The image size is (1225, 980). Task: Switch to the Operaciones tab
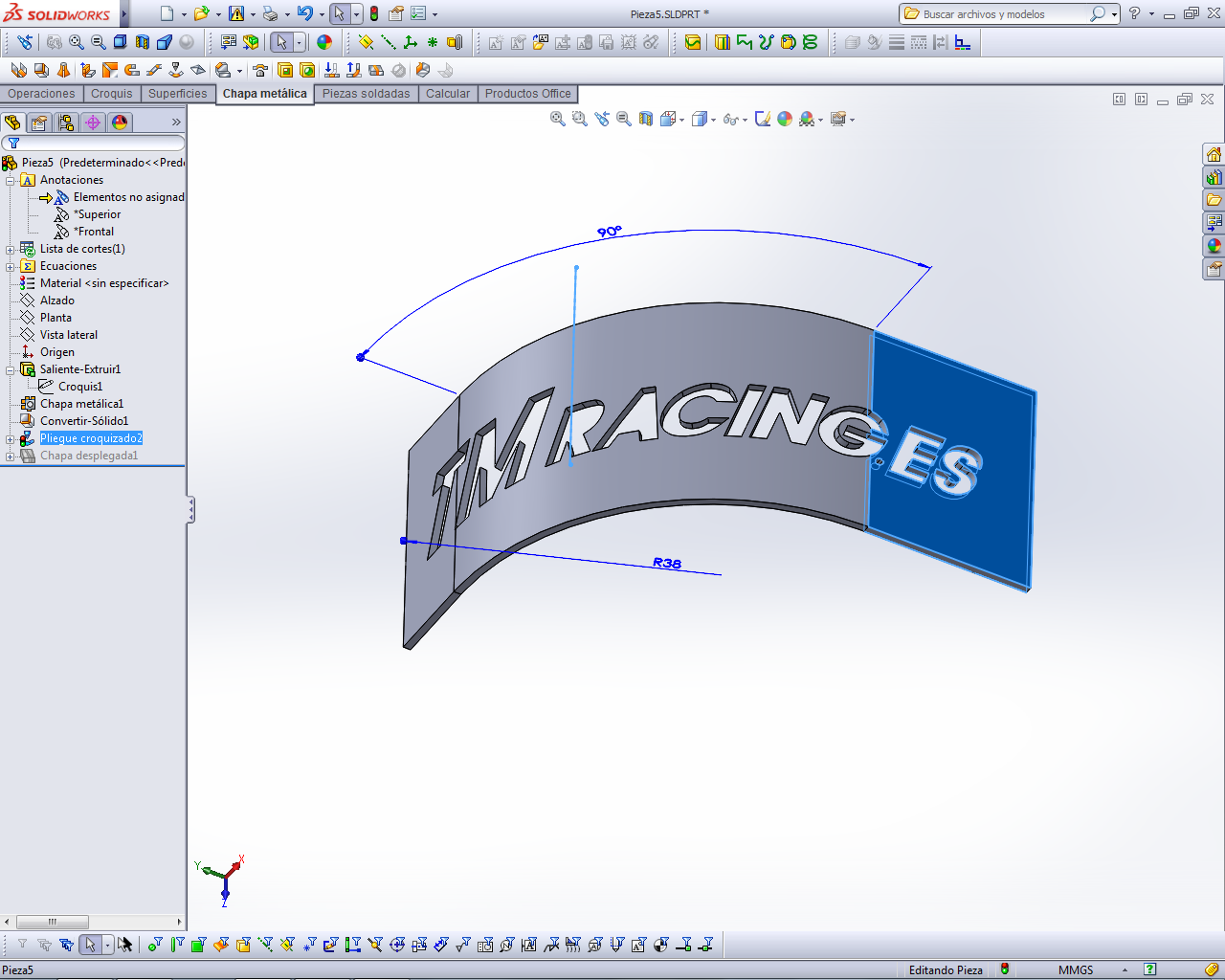point(41,94)
